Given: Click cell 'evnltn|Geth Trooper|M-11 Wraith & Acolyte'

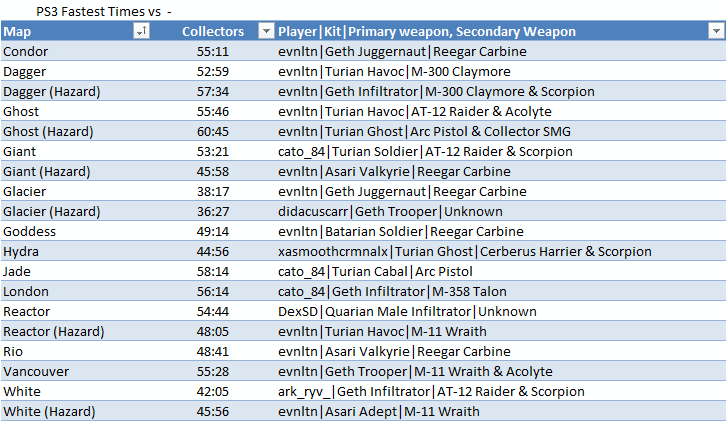Looking at the screenshot, I should (501, 371).
